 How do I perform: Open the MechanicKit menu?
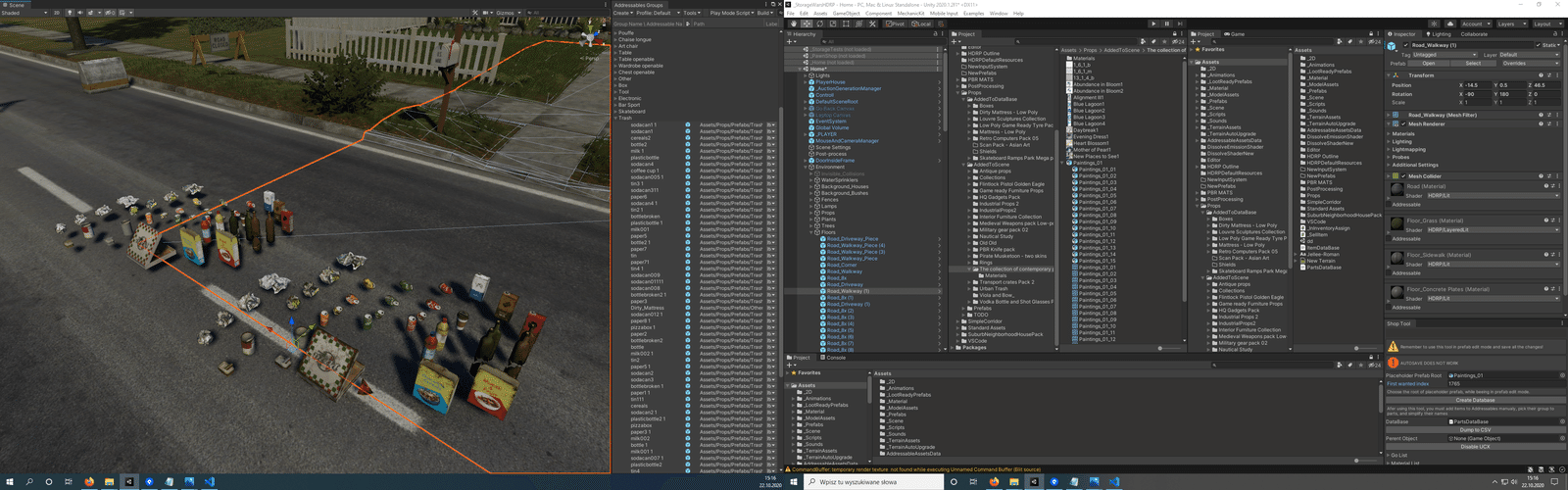coord(910,13)
